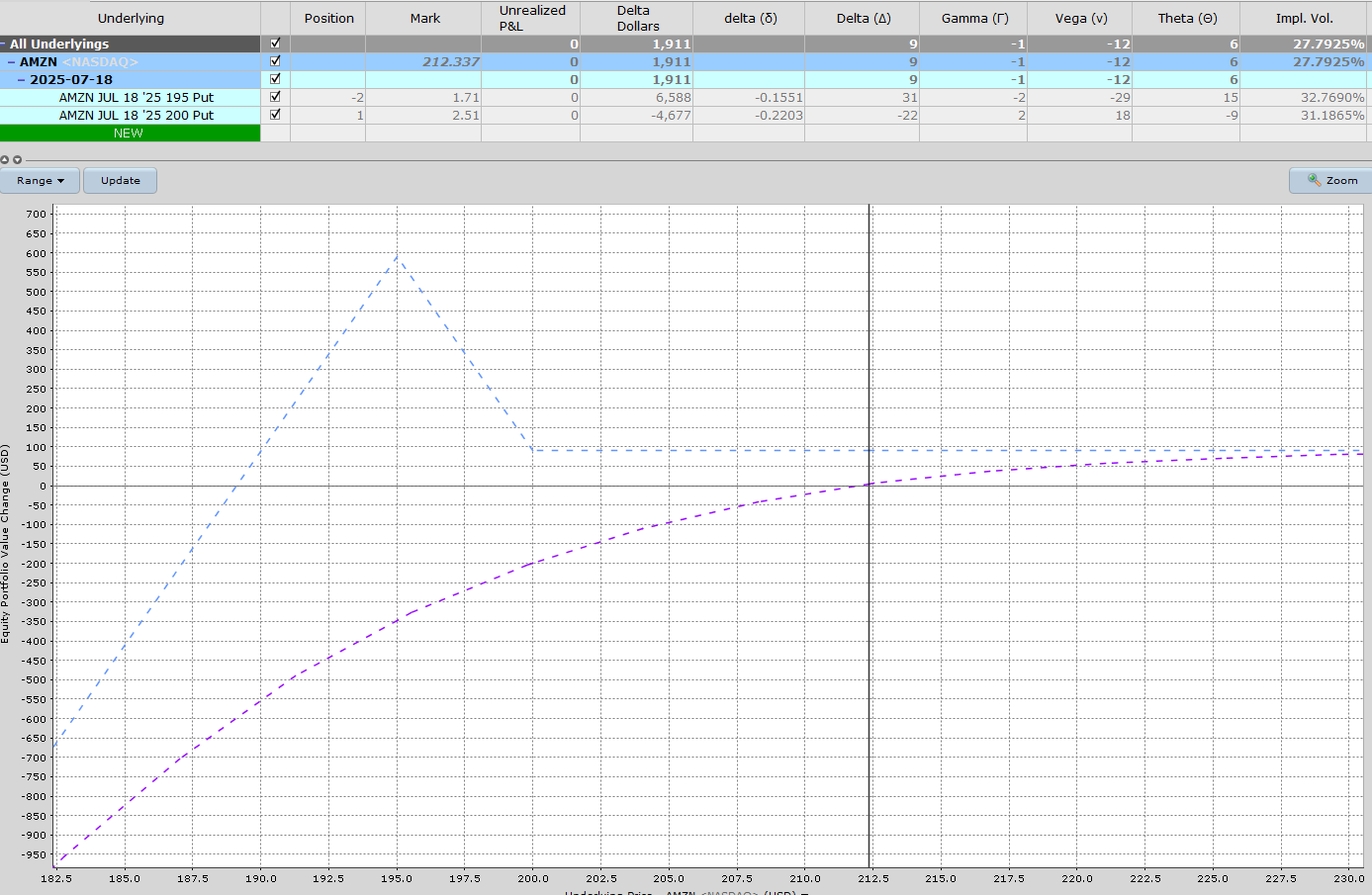Click the green NEW row button
This screenshot has height=895, width=1372.
[129, 133]
